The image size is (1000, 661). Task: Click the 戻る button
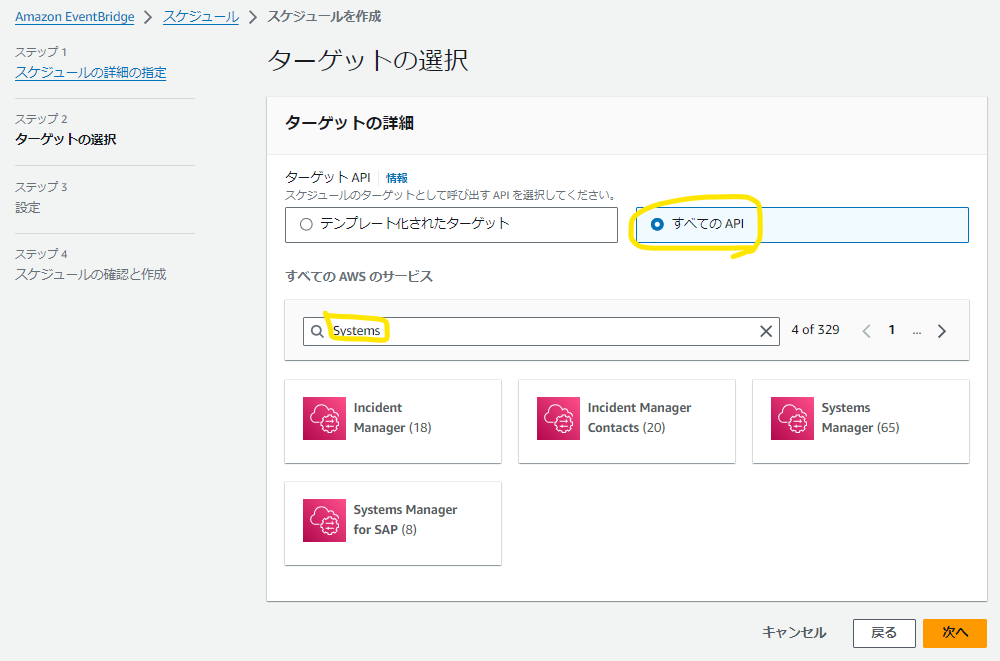point(884,633)
